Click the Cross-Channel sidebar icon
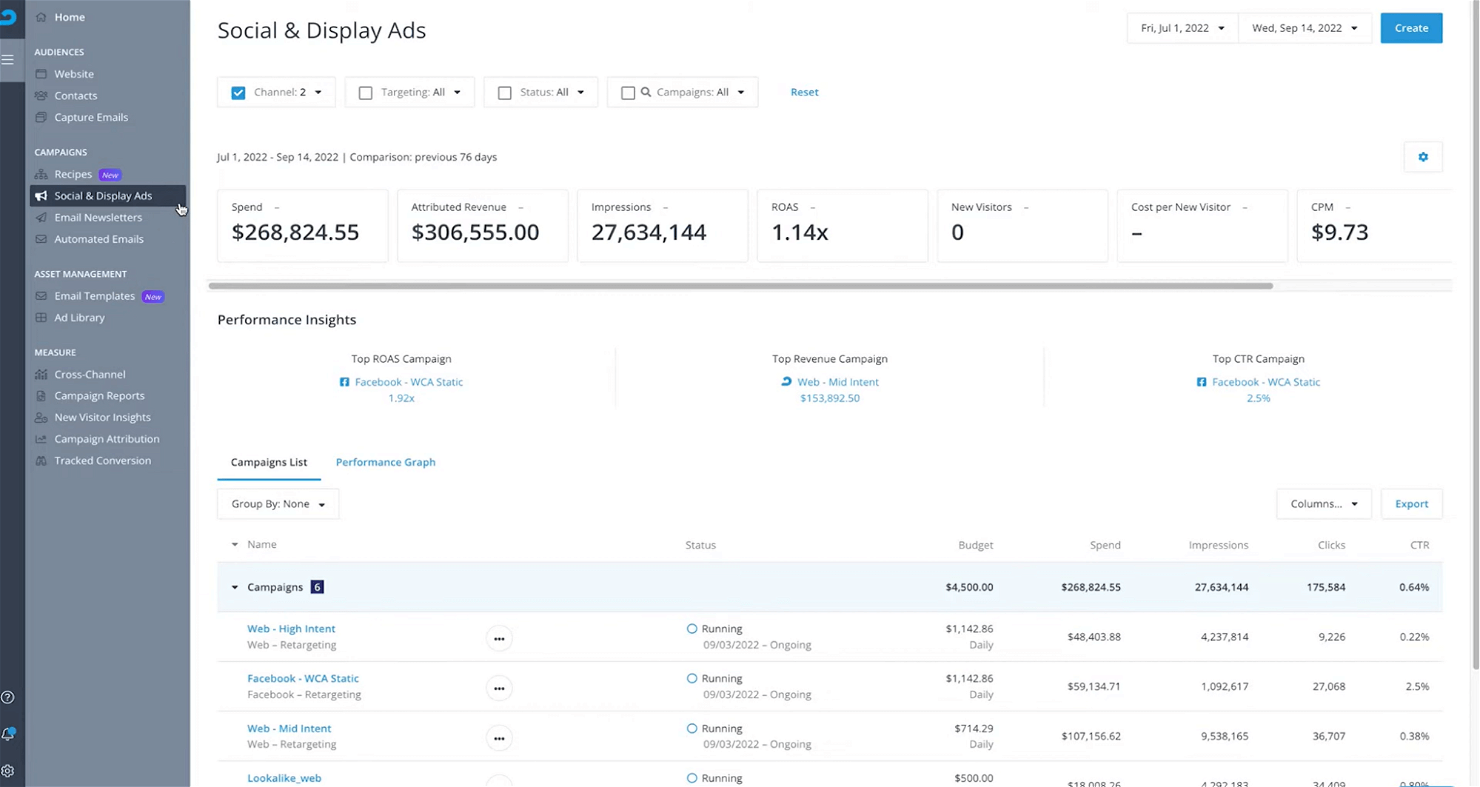1480x787 pixels. coord(41,374)
